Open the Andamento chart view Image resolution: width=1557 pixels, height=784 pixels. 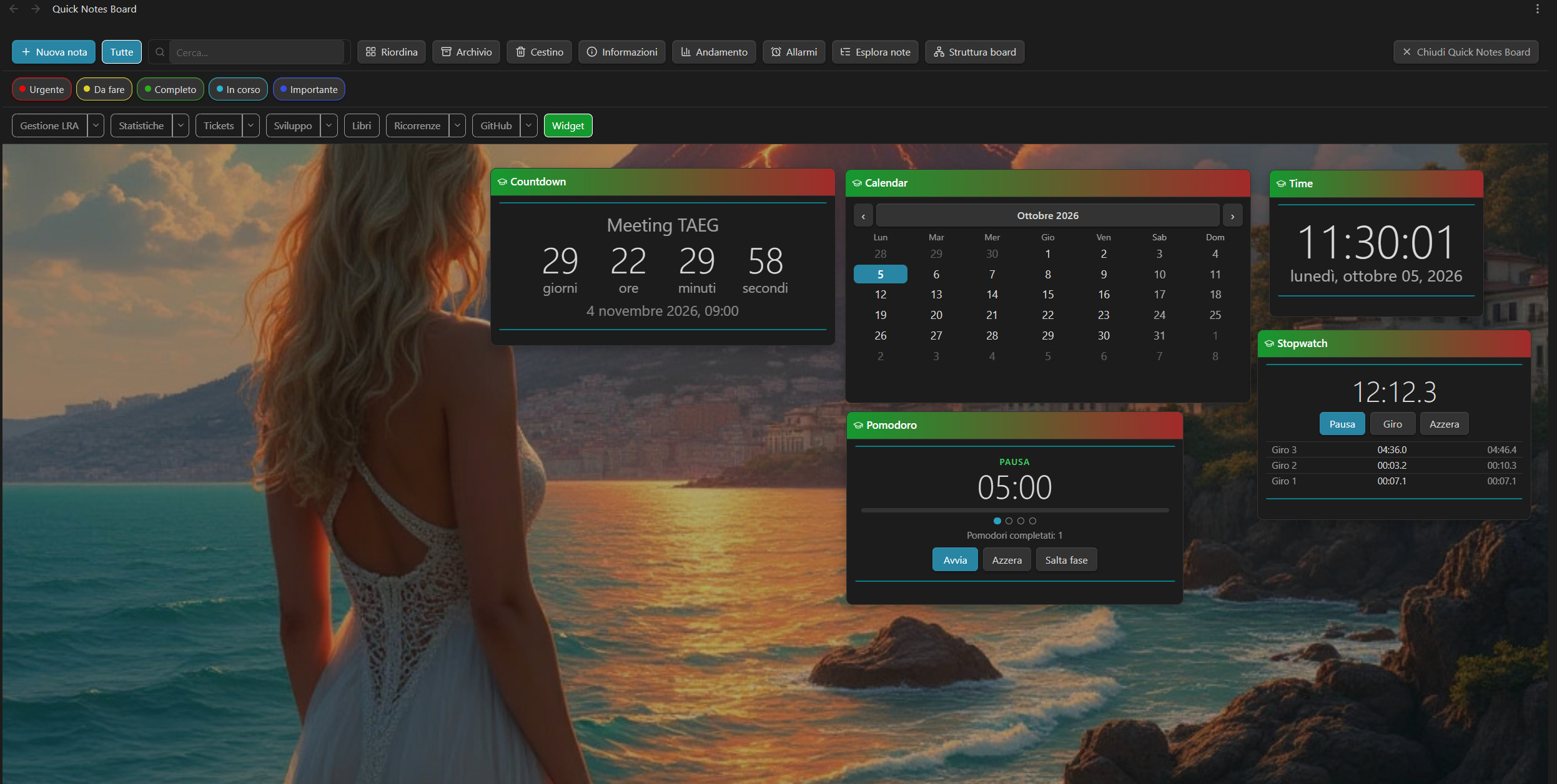point(714,52)
